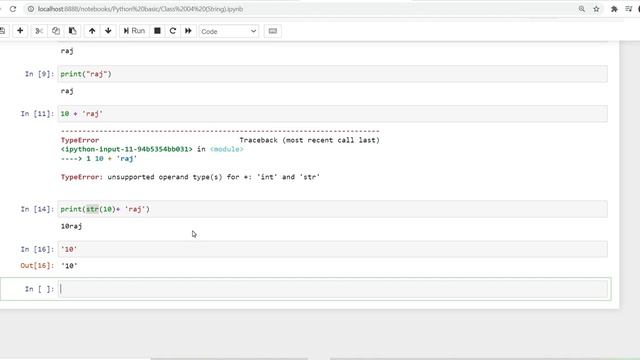Click the In [11]: prompt label
This screenshot has width=640, height=360.
pos(37,113)
